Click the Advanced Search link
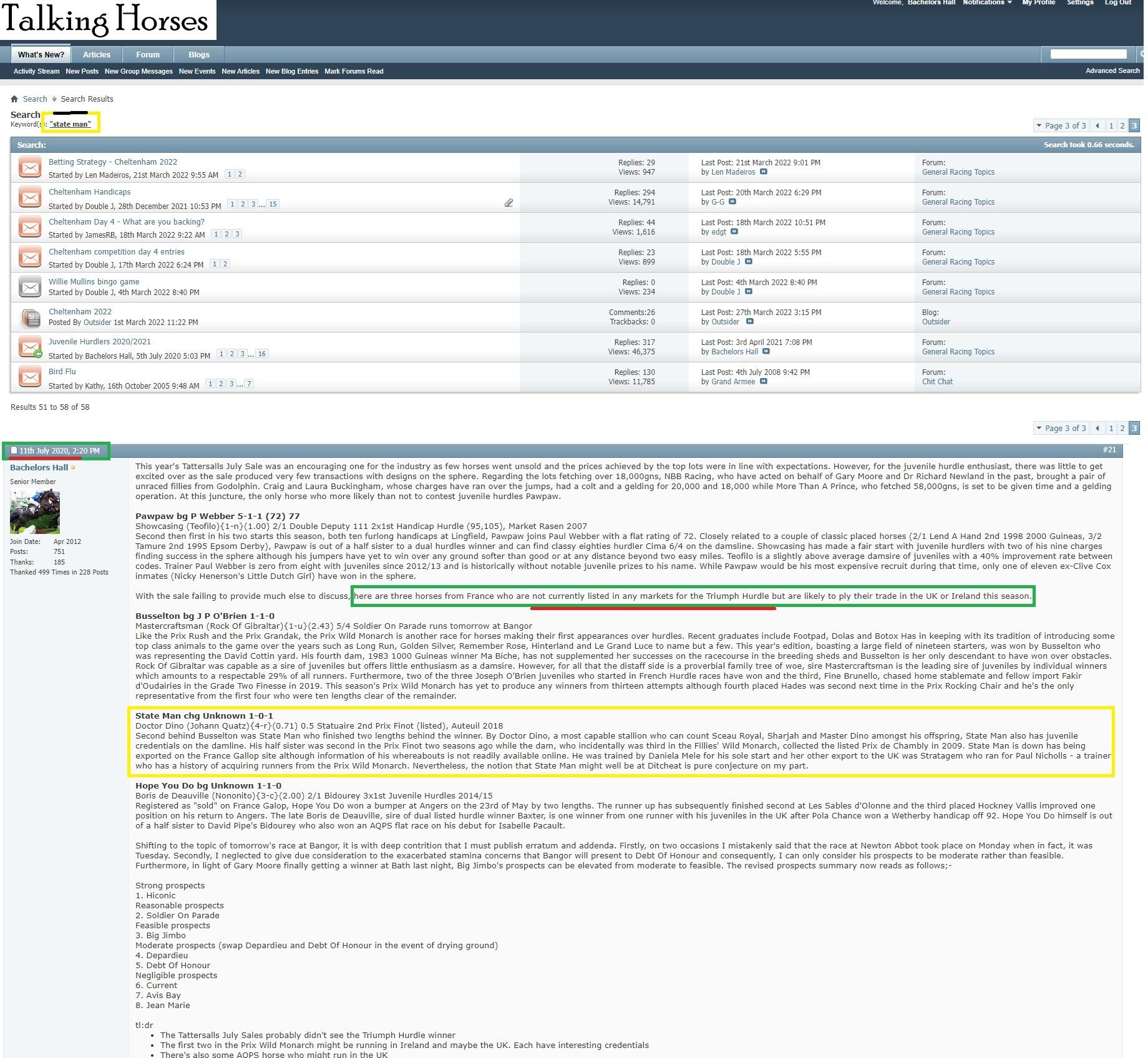 1112,70
